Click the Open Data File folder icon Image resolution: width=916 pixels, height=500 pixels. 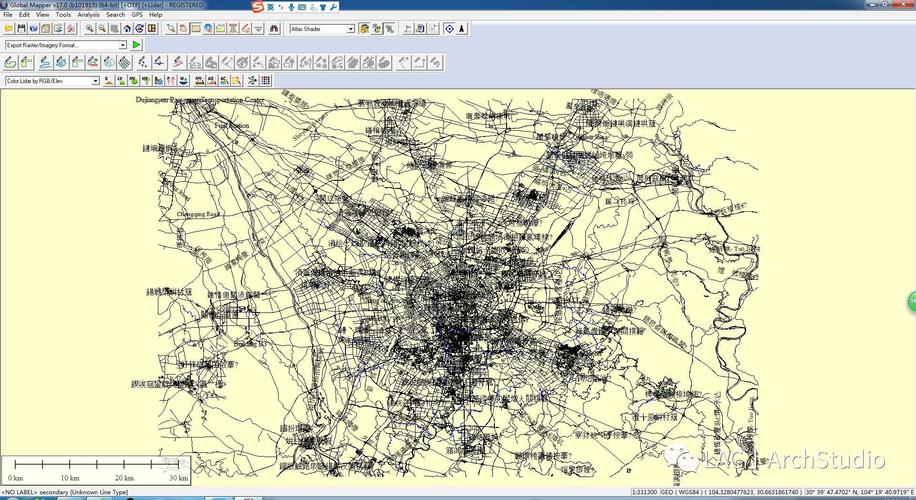(x=10, y=29)
